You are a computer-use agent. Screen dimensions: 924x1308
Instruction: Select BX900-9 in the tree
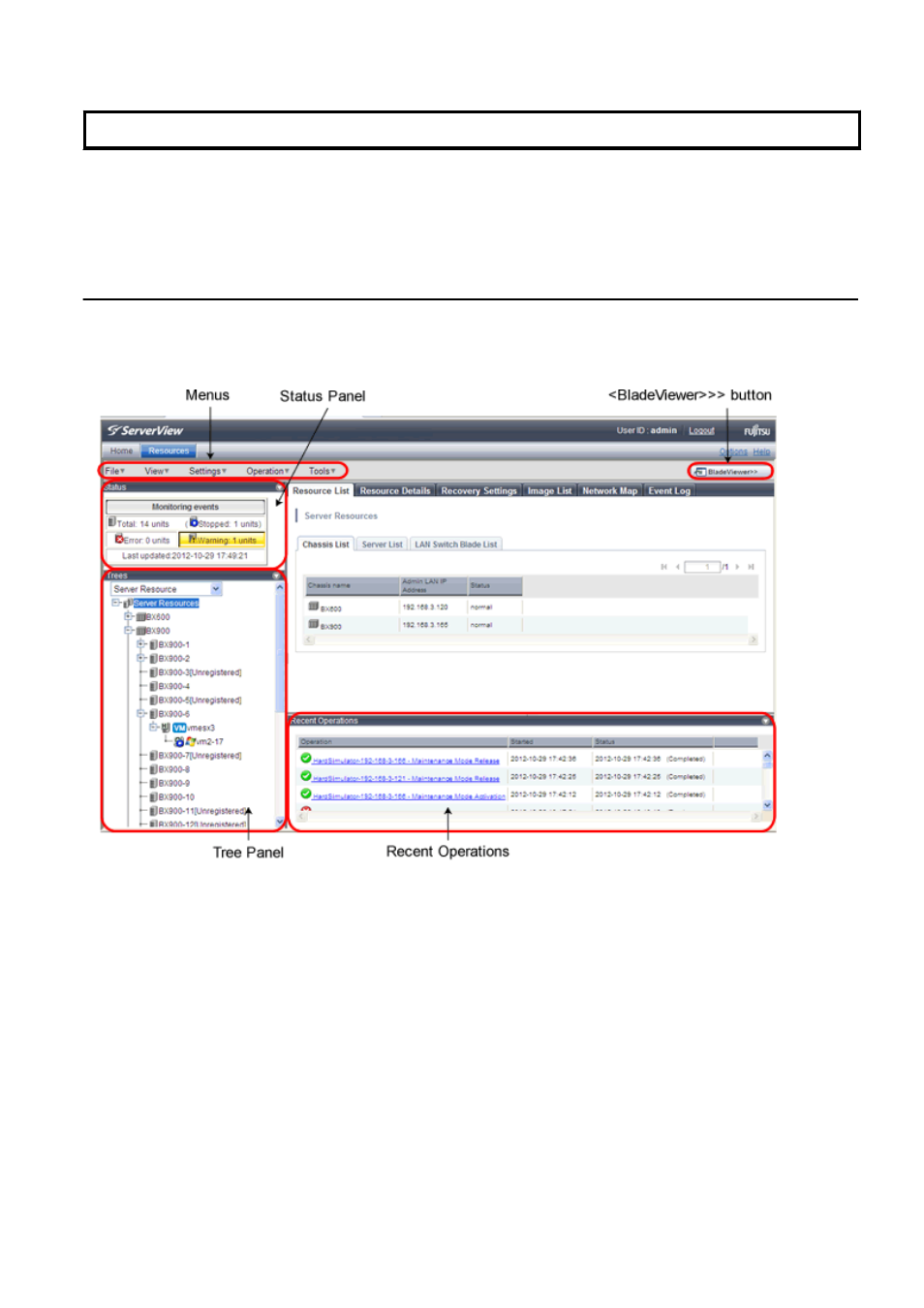tap(174, 783)
